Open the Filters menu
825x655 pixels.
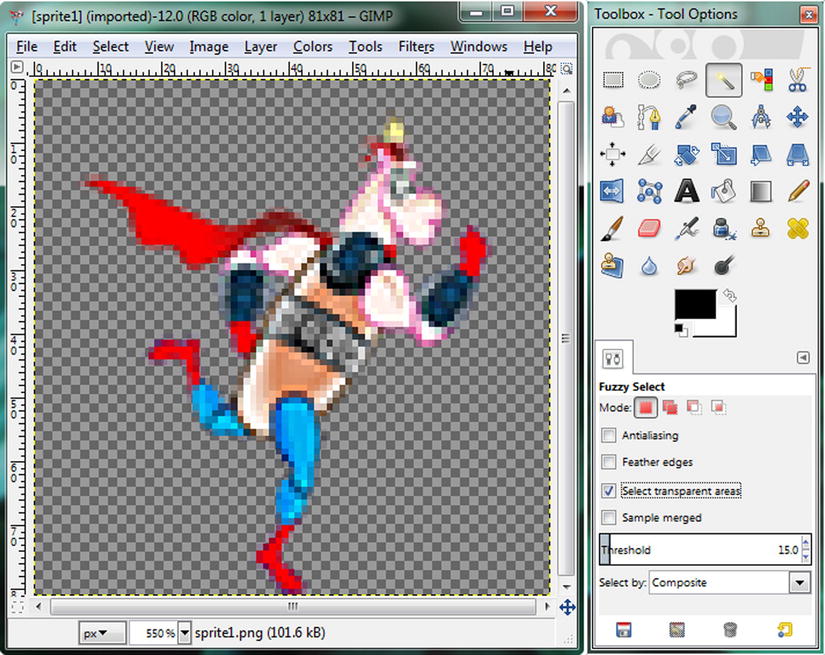(416, 47)
